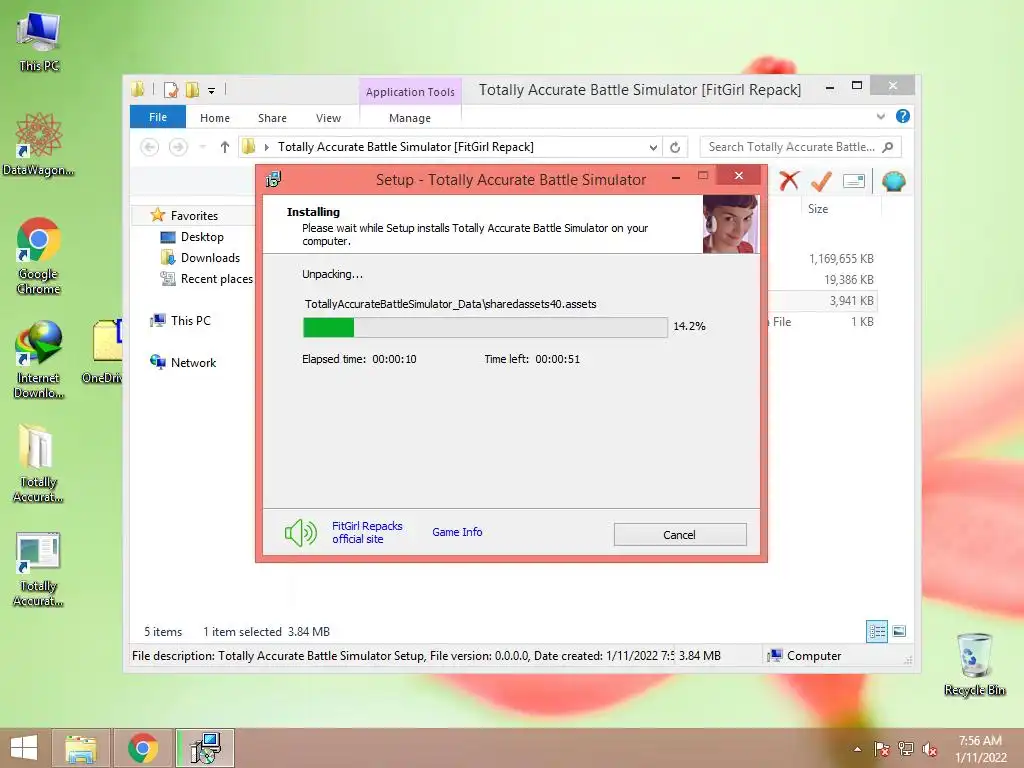Expand the ribbon with the chevron
Screen dimensions: 1024x768
881,116
